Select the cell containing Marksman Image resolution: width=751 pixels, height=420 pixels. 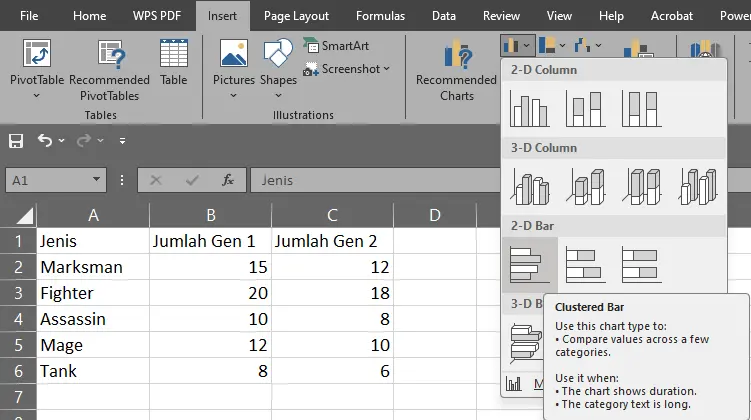point(93,267)
